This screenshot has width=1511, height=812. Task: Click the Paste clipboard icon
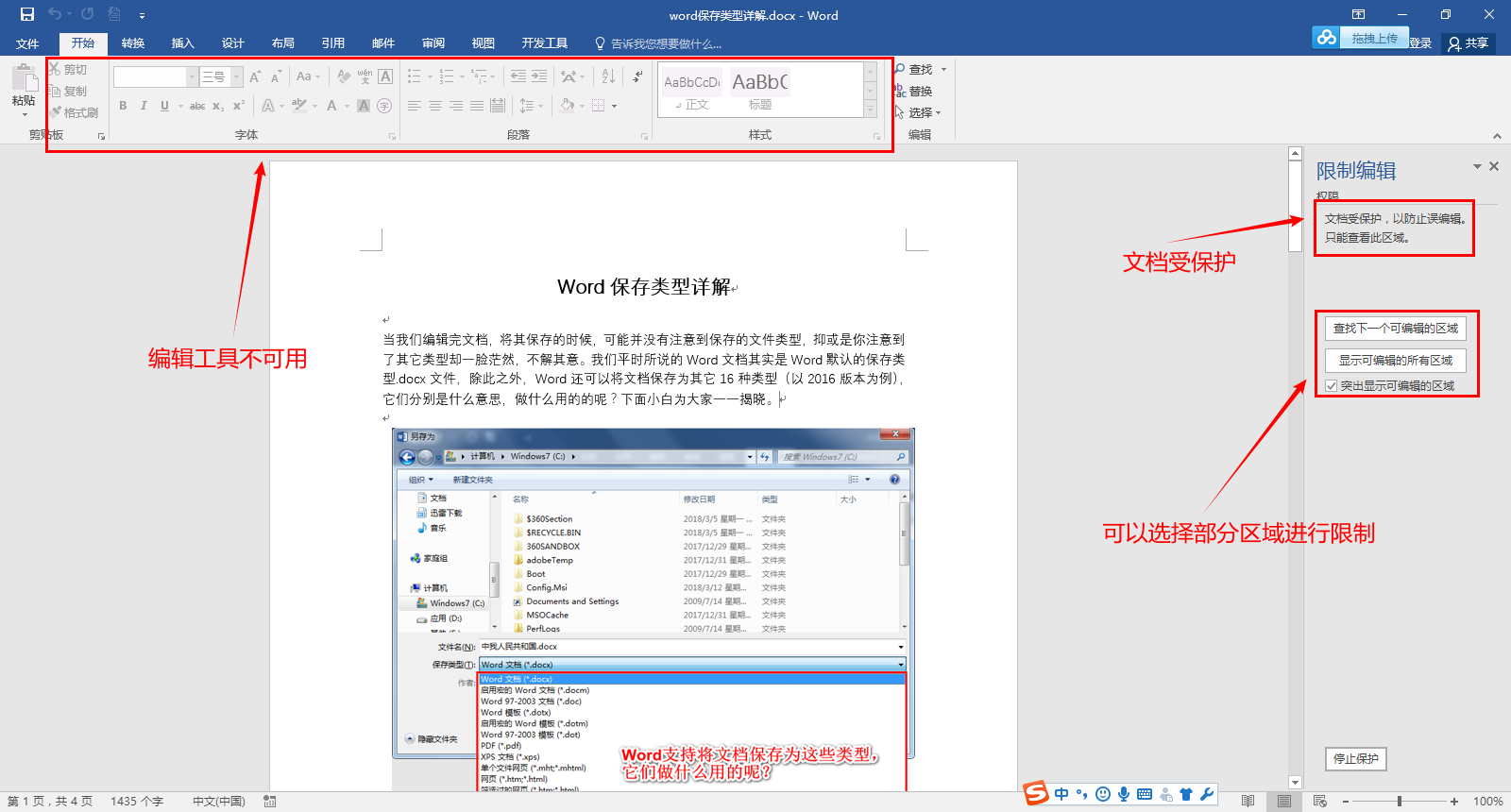[24, 76]
